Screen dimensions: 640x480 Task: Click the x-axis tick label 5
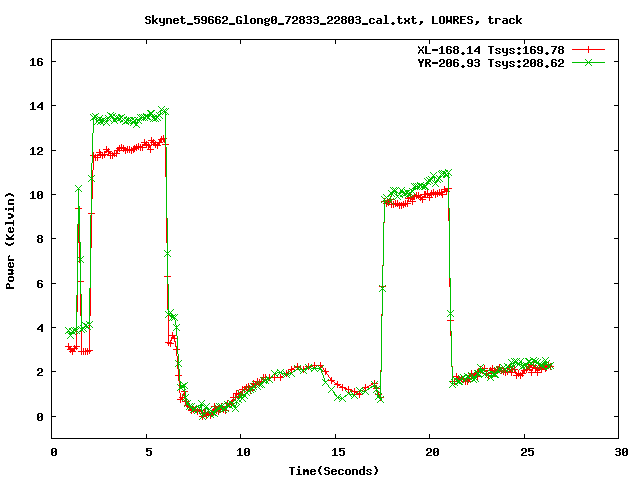149,452
